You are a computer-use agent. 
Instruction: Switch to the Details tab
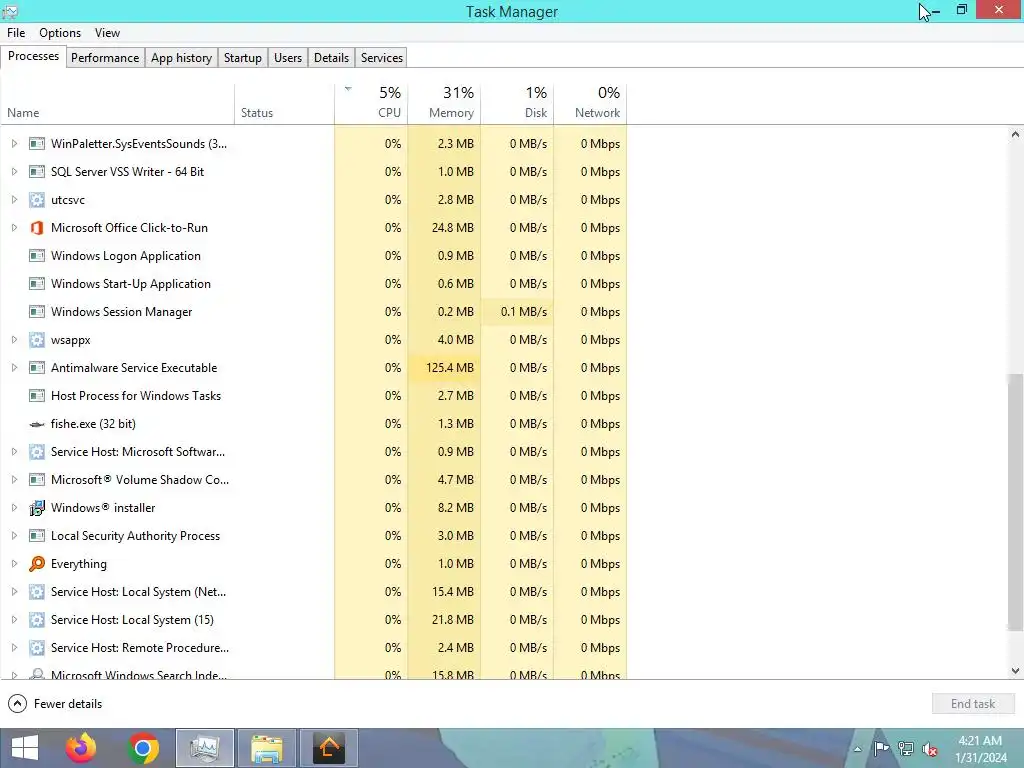[331, 57]
